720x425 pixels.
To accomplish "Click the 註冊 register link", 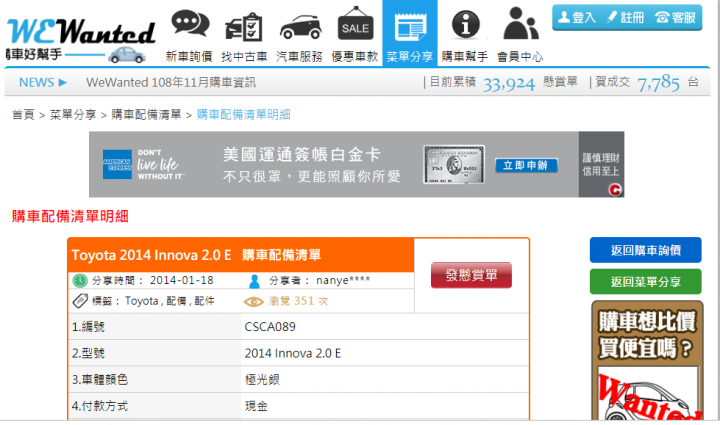I will (x=626, y=17).
